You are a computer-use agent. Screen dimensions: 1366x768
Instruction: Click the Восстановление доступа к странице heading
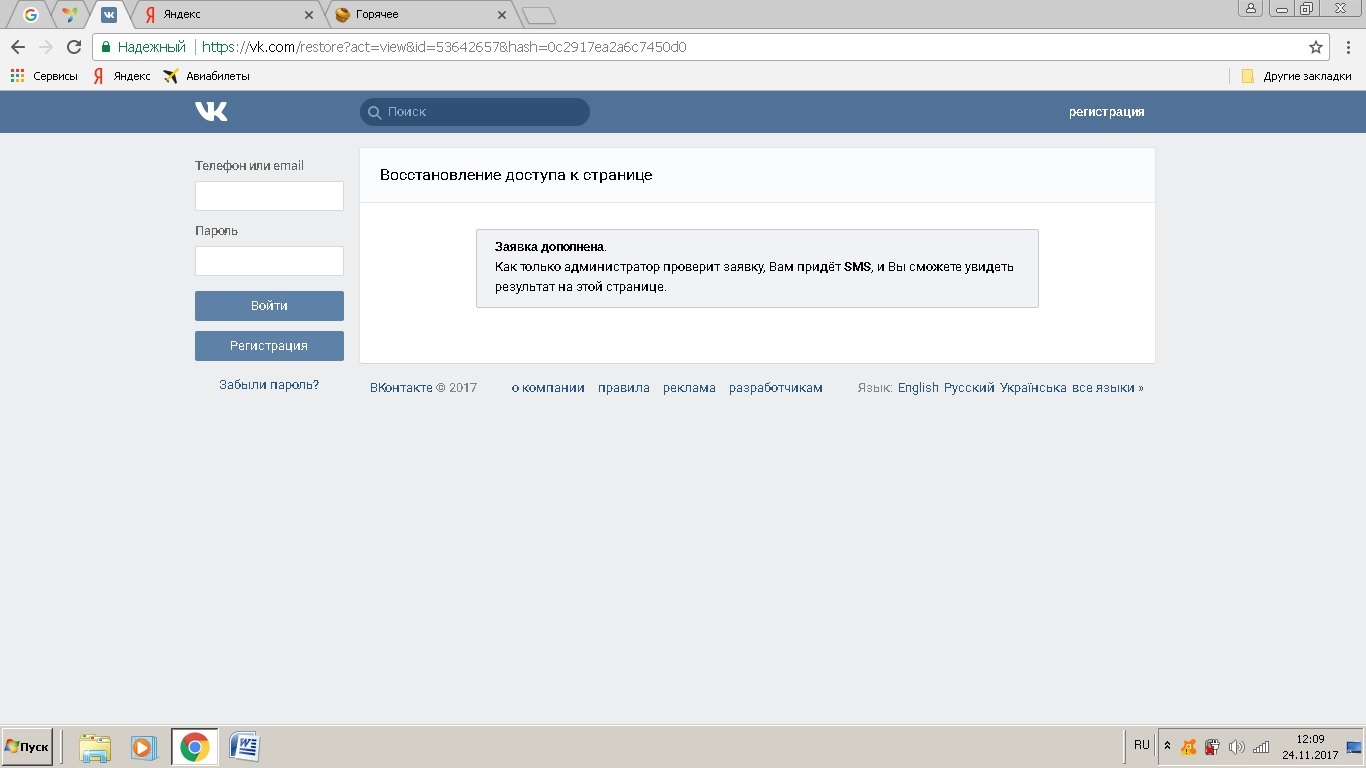[x=516, y=175]
